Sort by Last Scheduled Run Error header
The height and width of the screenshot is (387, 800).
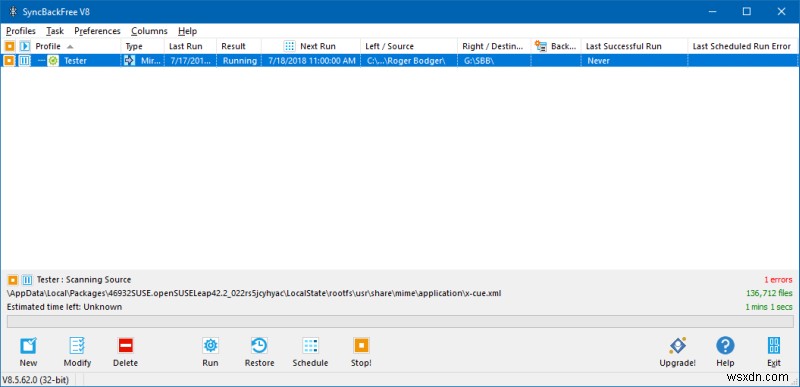(x=741, y=46)
